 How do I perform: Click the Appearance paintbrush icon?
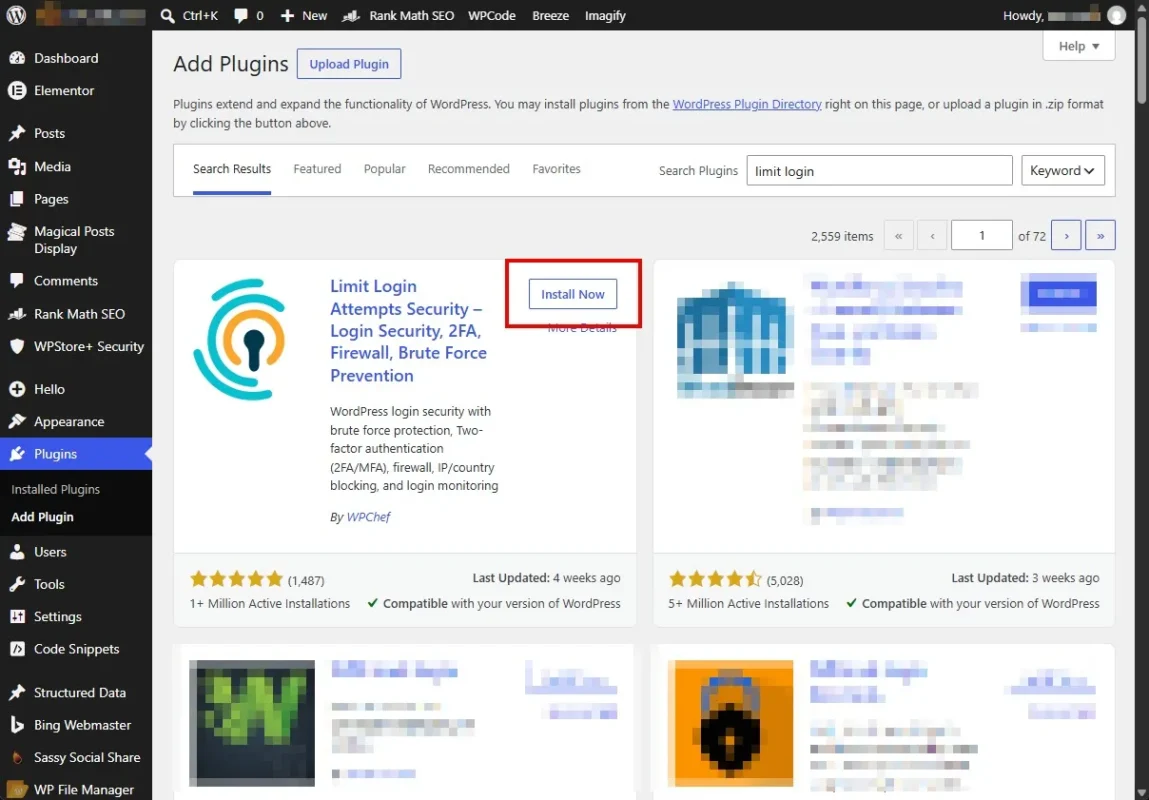click(x=17, y=421)
